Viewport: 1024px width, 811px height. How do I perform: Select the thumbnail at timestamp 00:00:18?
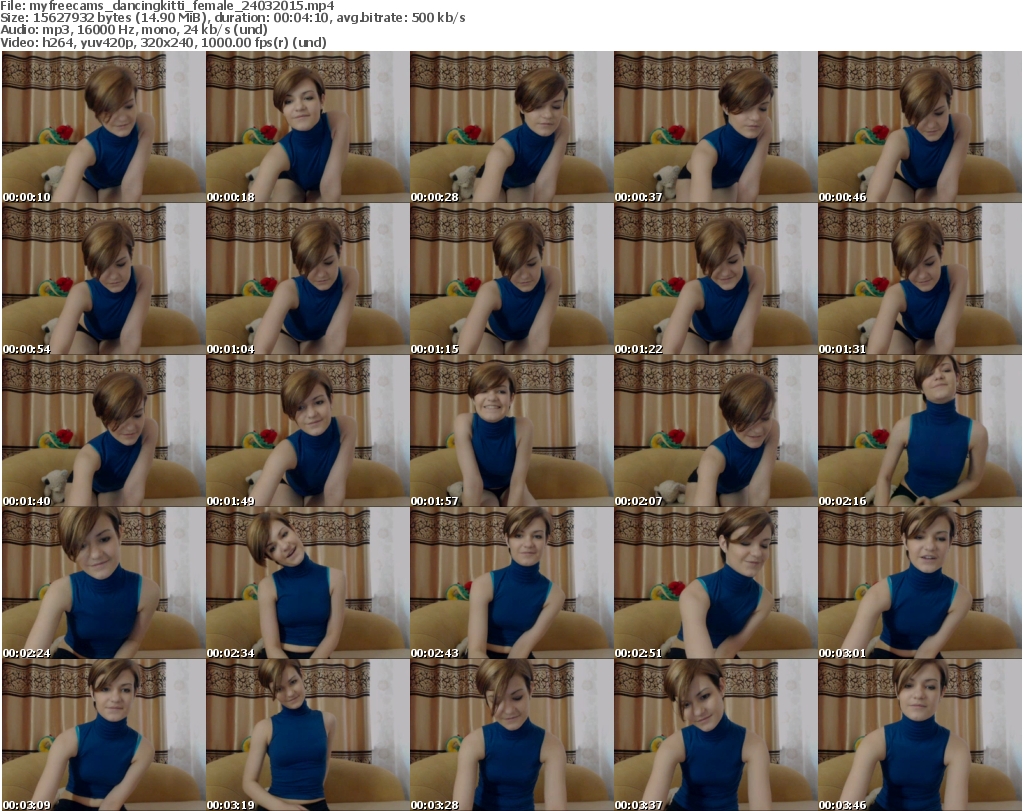coord(308,127)
